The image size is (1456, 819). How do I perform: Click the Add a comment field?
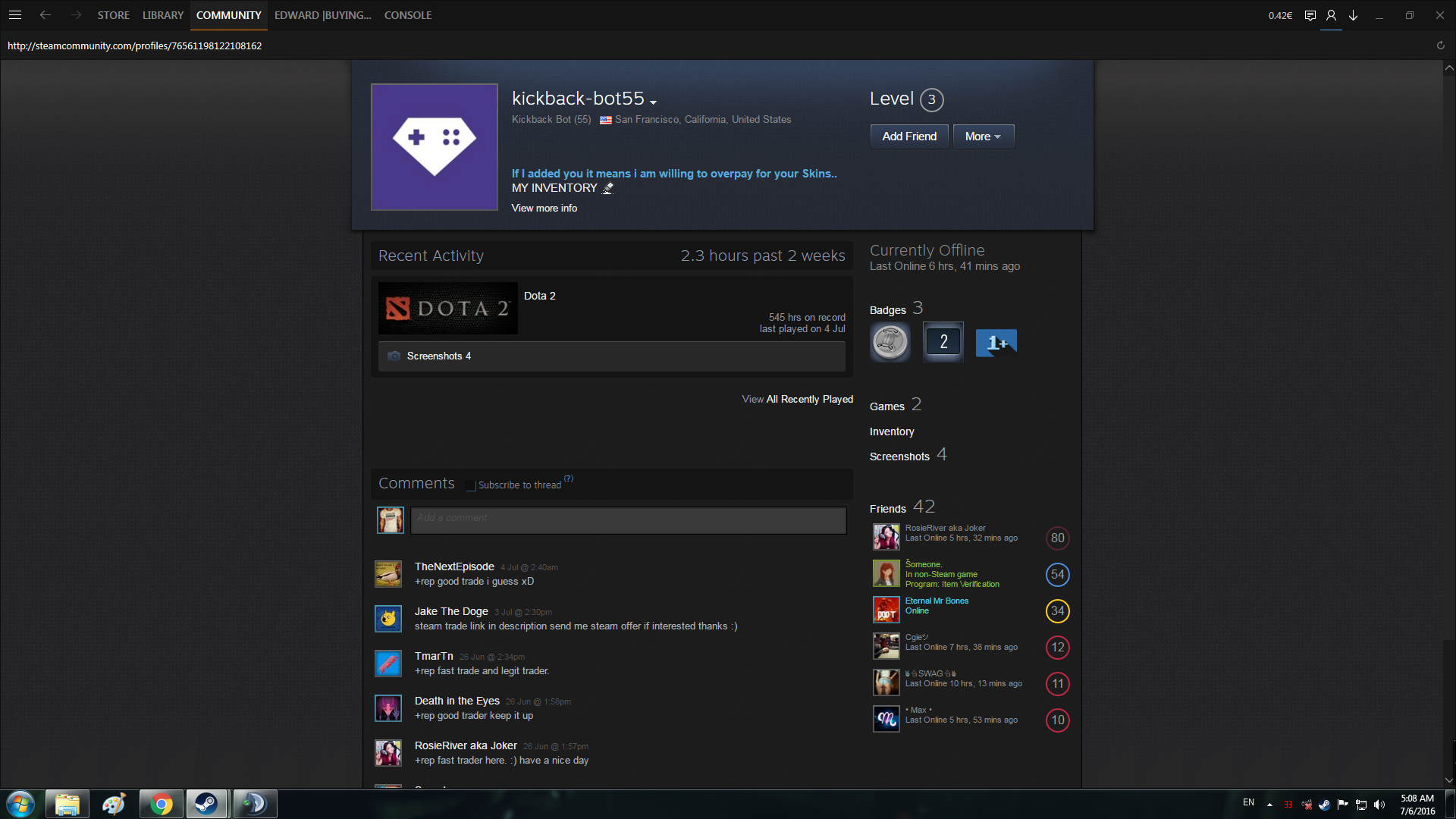pyautogui.click(x=628, y=520)
